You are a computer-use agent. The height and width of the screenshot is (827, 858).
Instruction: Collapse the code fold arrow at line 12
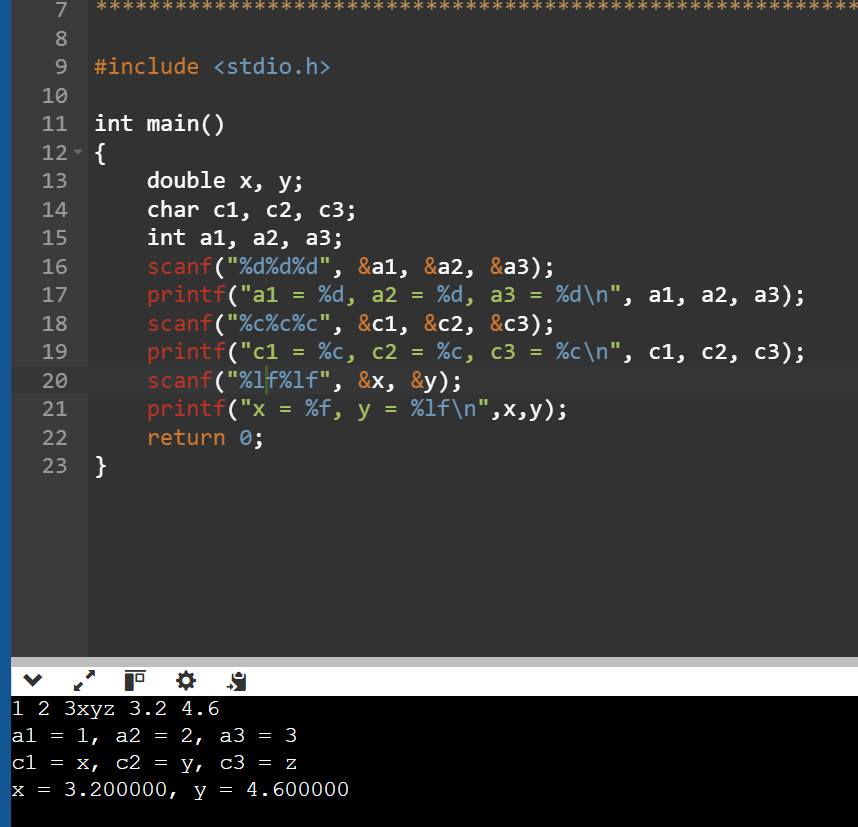click(x=78, y=152)
